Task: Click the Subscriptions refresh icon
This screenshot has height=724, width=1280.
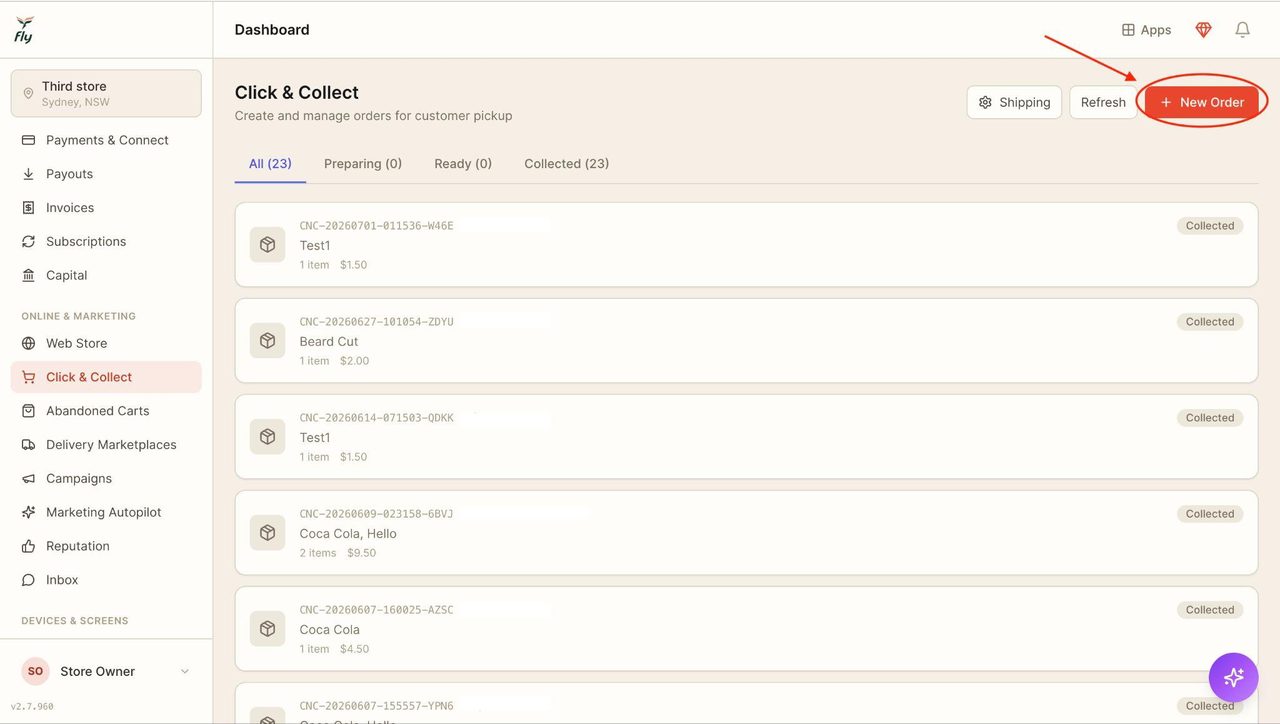Action: [28, 242]
